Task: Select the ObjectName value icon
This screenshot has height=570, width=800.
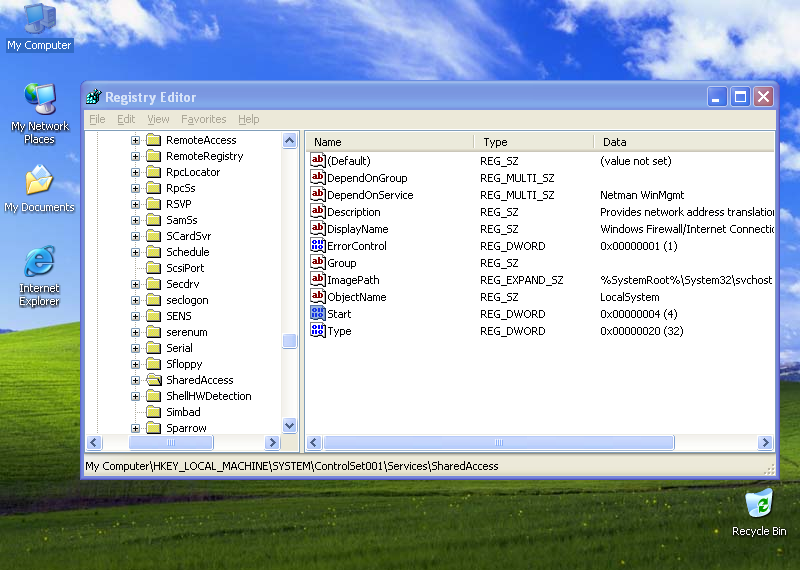Action: [x=317, y=296]
